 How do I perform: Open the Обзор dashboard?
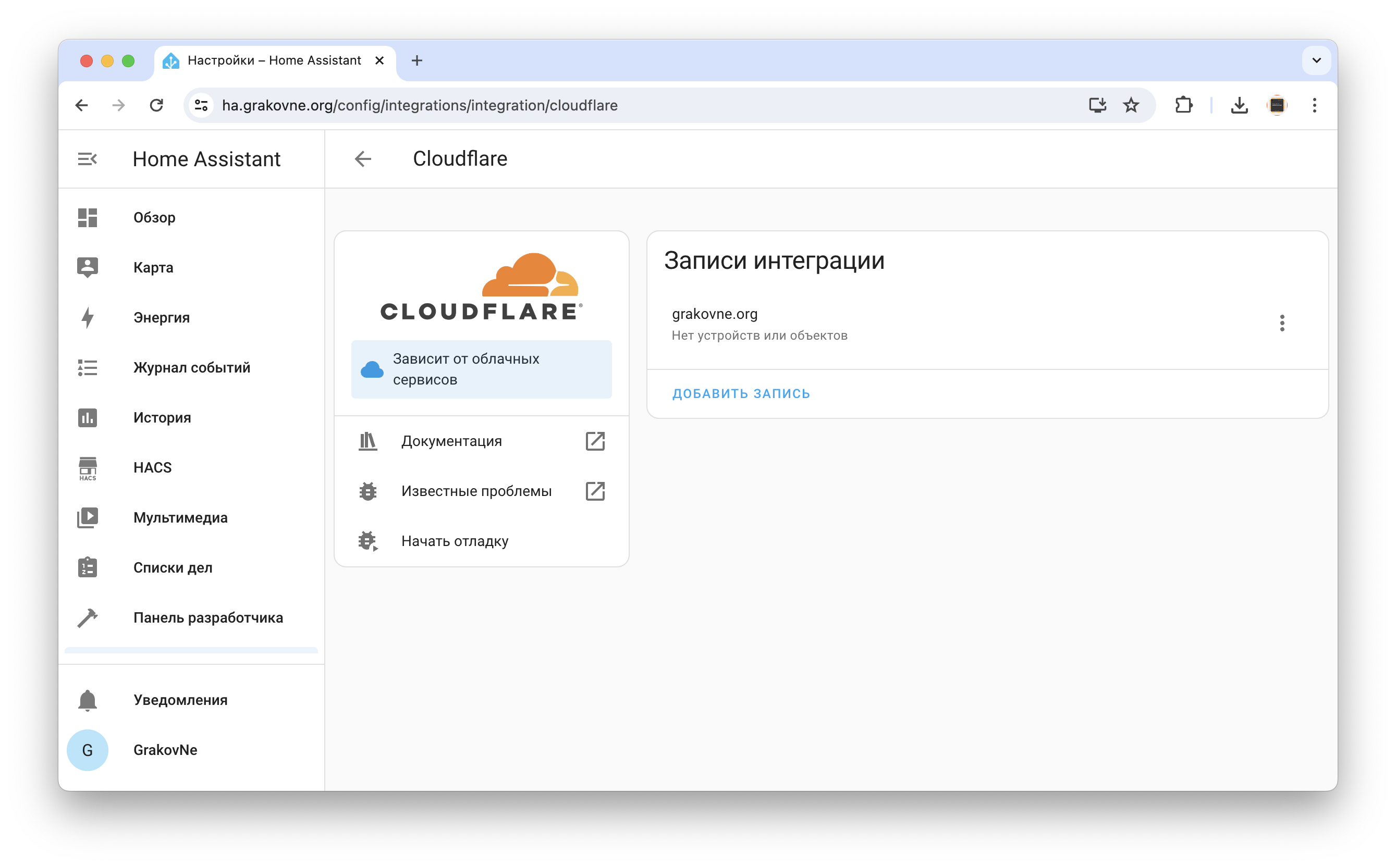154,218
